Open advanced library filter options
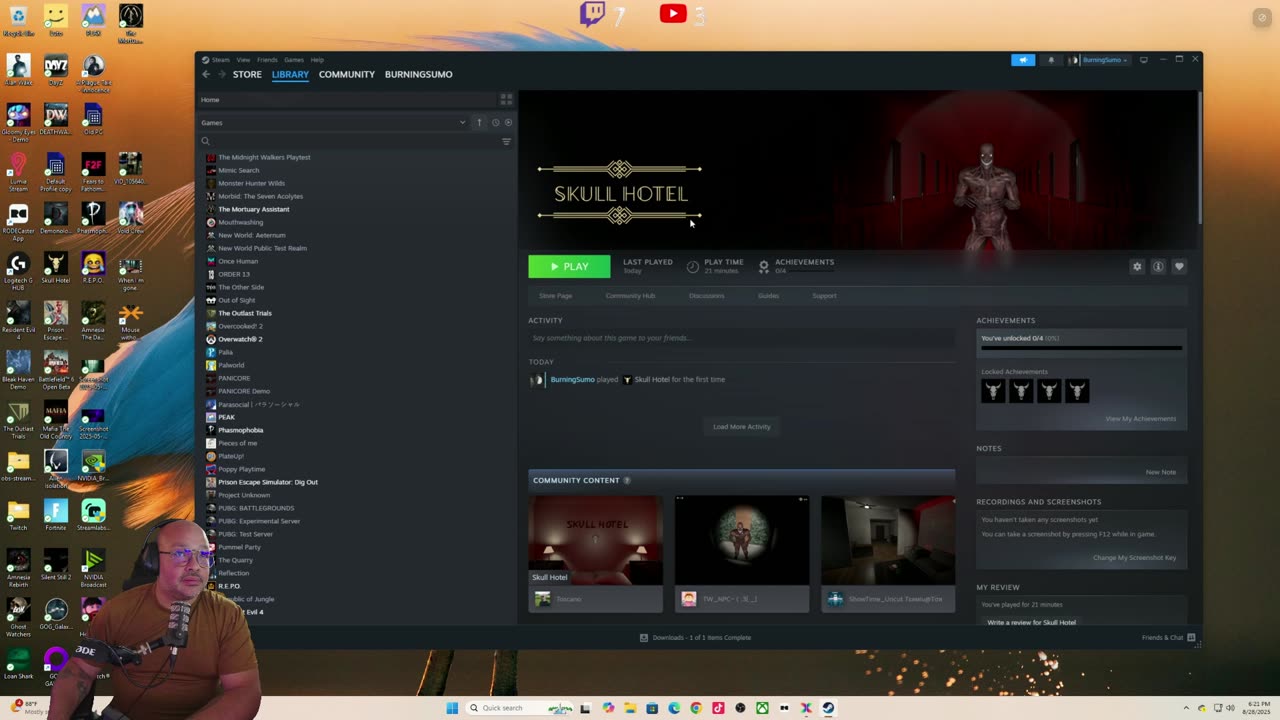Screen dimensions: 1280x720 pos(506,142)
